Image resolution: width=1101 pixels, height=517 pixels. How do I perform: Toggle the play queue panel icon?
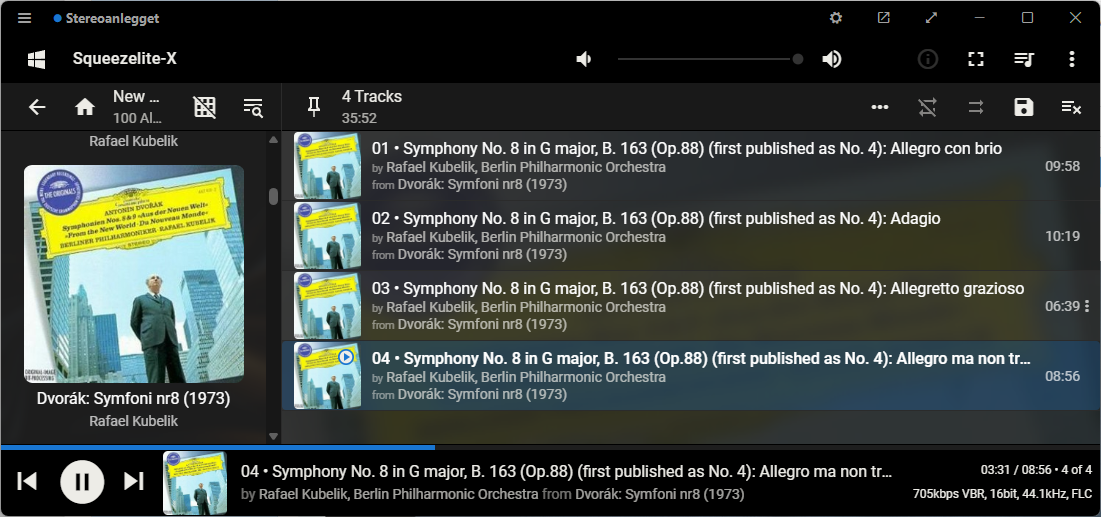coord(1024,59)
